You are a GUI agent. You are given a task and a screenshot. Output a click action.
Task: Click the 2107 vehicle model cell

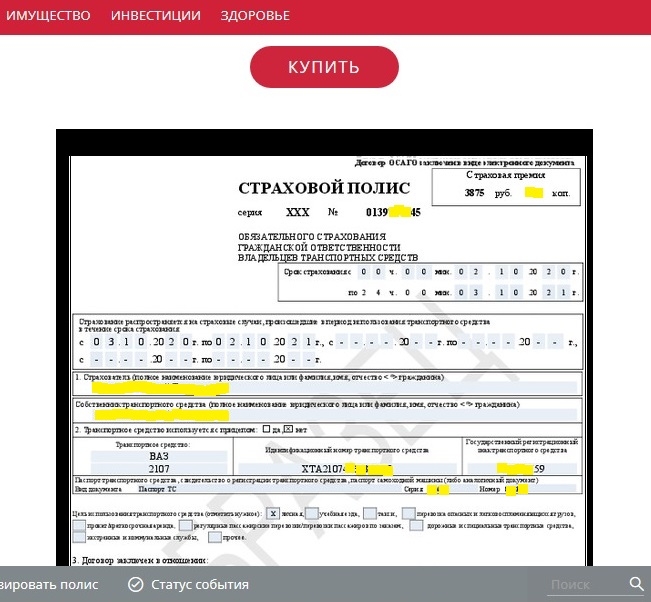coord(159,469)
